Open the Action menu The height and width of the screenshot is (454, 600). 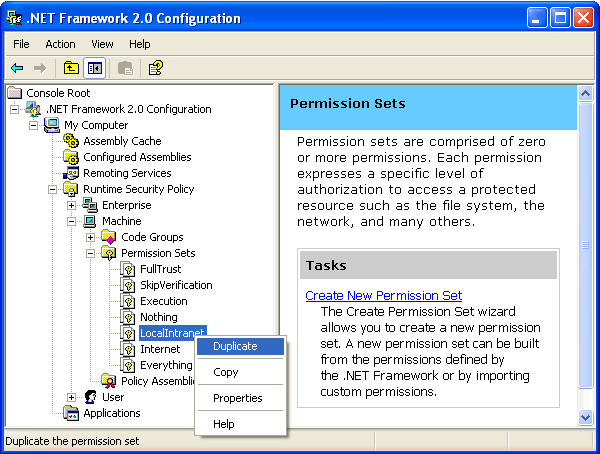(x=60, y=44)
